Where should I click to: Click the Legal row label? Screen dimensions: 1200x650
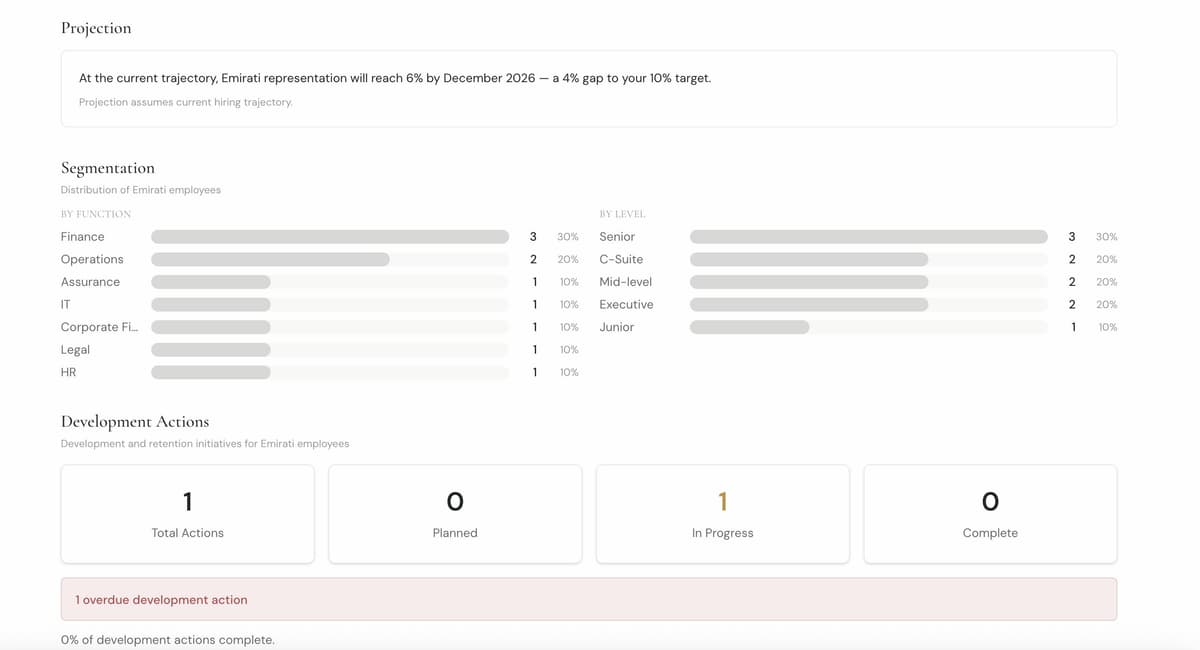(x=75, y=349)
